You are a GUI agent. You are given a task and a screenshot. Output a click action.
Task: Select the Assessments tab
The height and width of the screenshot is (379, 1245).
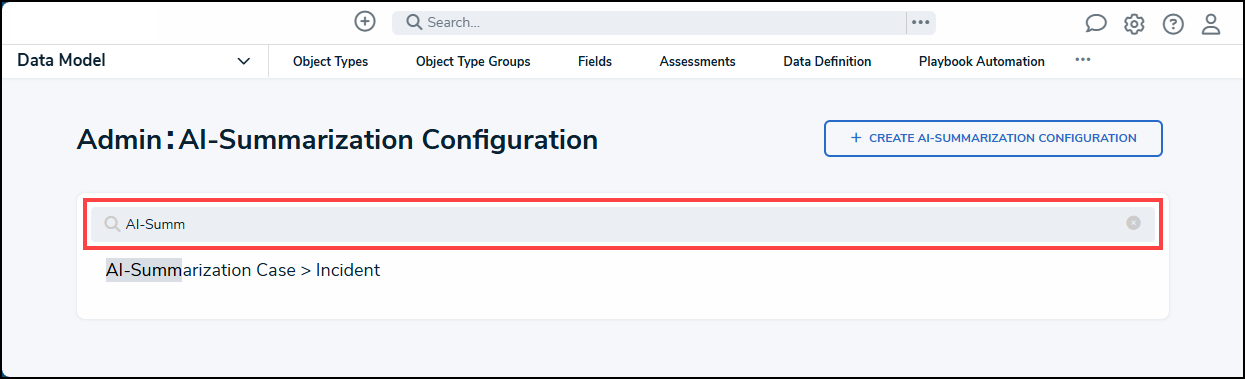tap(697, 61)
